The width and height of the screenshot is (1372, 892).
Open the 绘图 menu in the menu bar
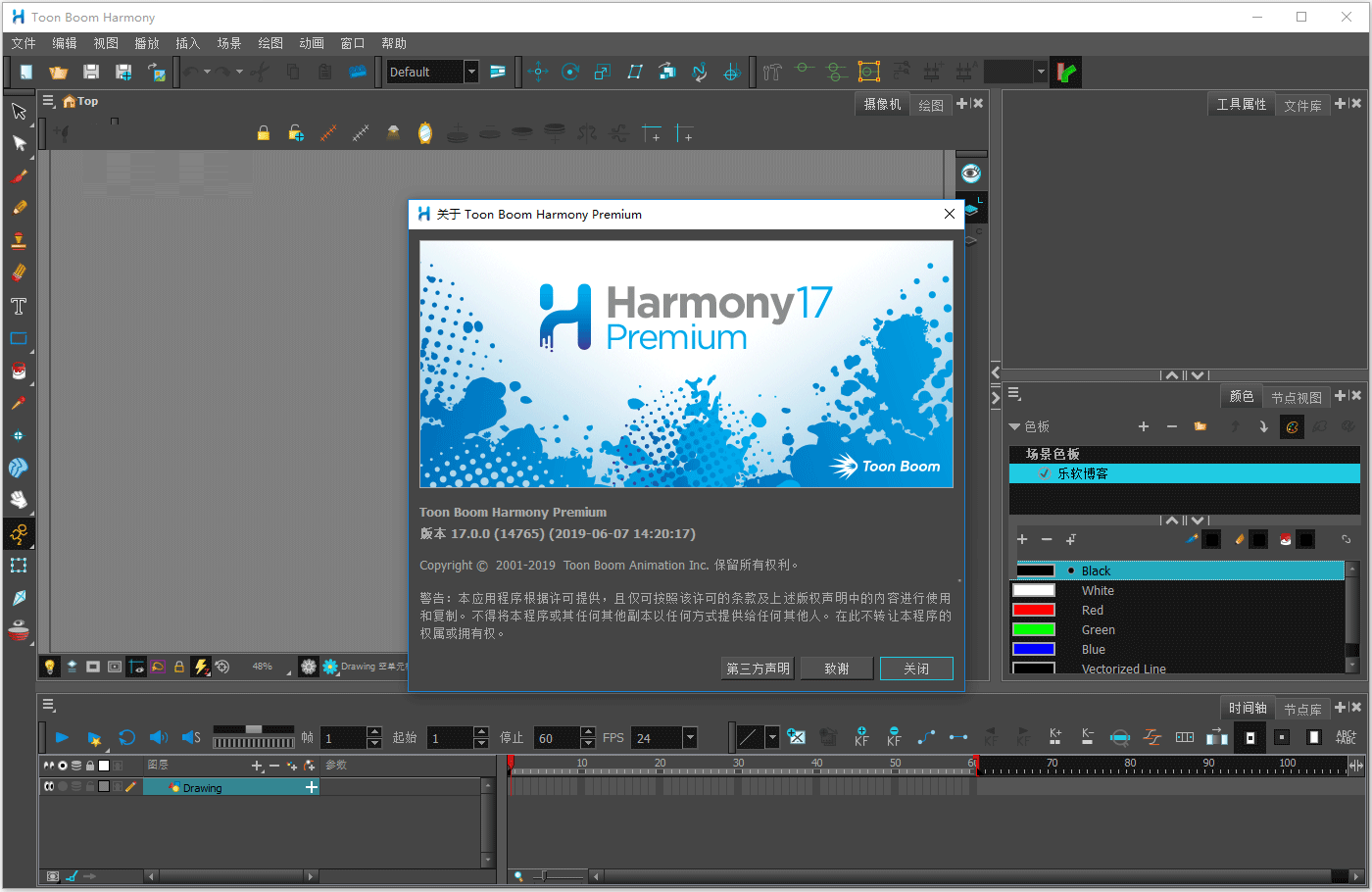click(x=270, y=43)
